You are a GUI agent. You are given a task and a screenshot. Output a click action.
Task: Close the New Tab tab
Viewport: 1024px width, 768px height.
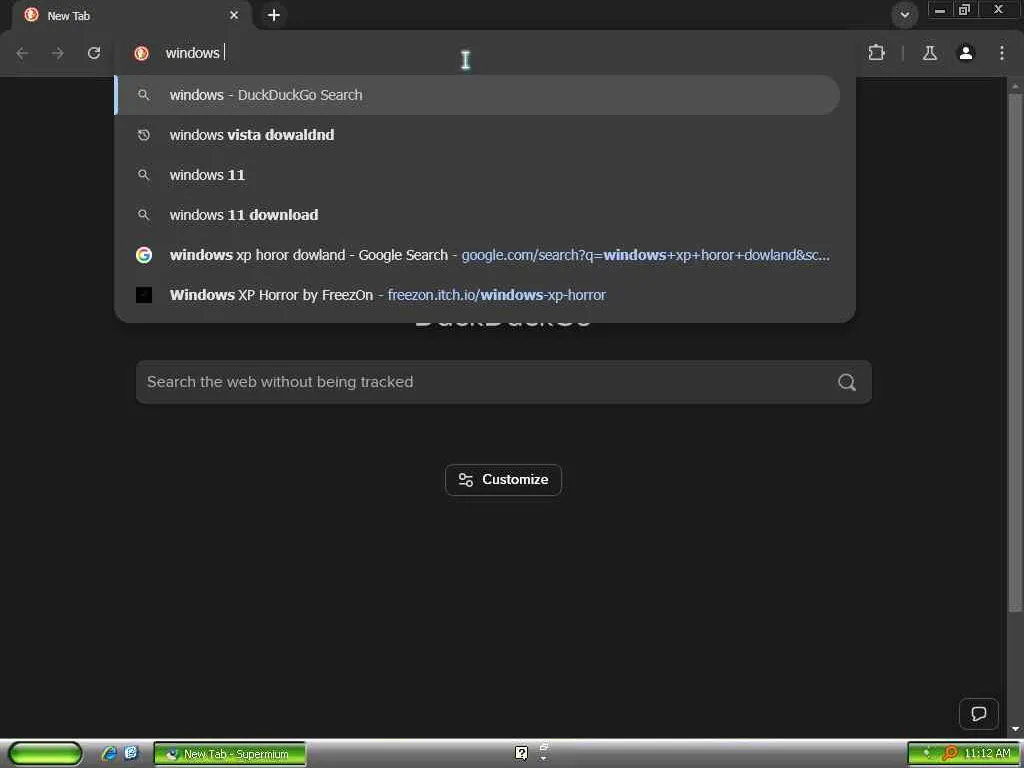click(x=234, y=15)
